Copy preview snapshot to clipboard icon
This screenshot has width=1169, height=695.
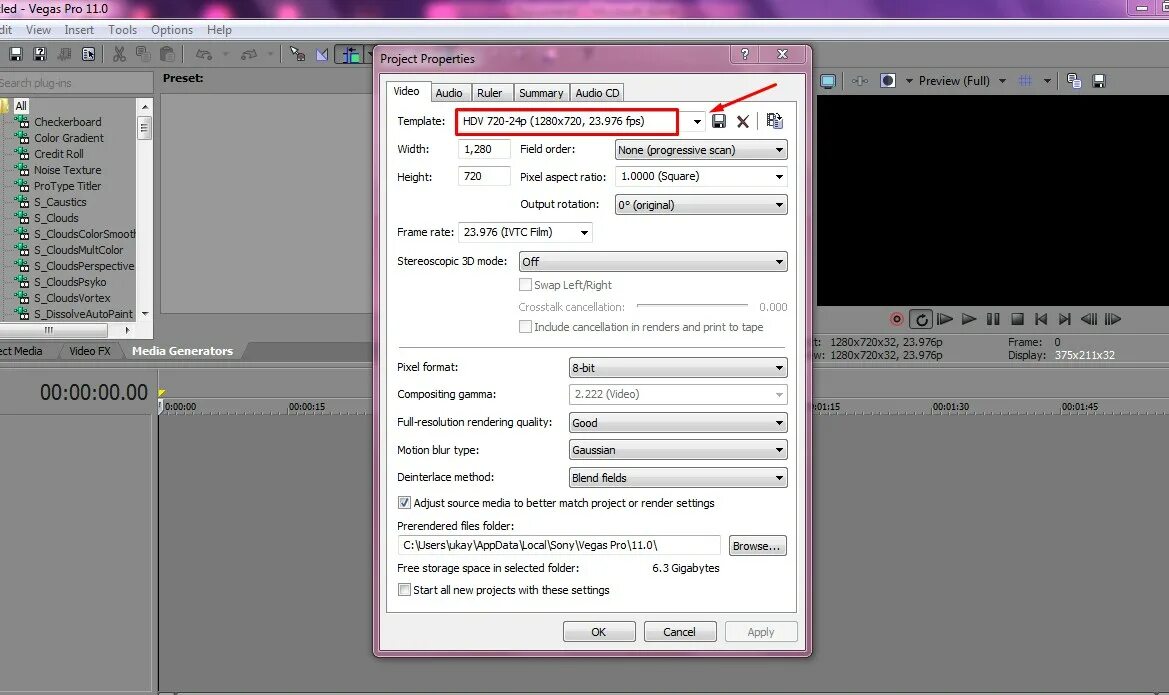pyautogui.click(x=1074, y=81)
